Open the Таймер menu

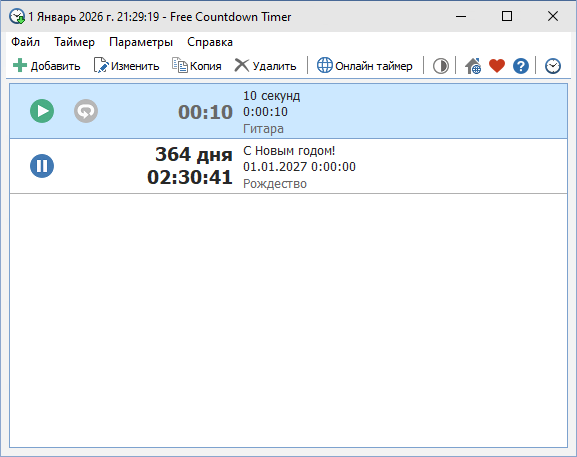pyautogui.click(x=74, y=42)
